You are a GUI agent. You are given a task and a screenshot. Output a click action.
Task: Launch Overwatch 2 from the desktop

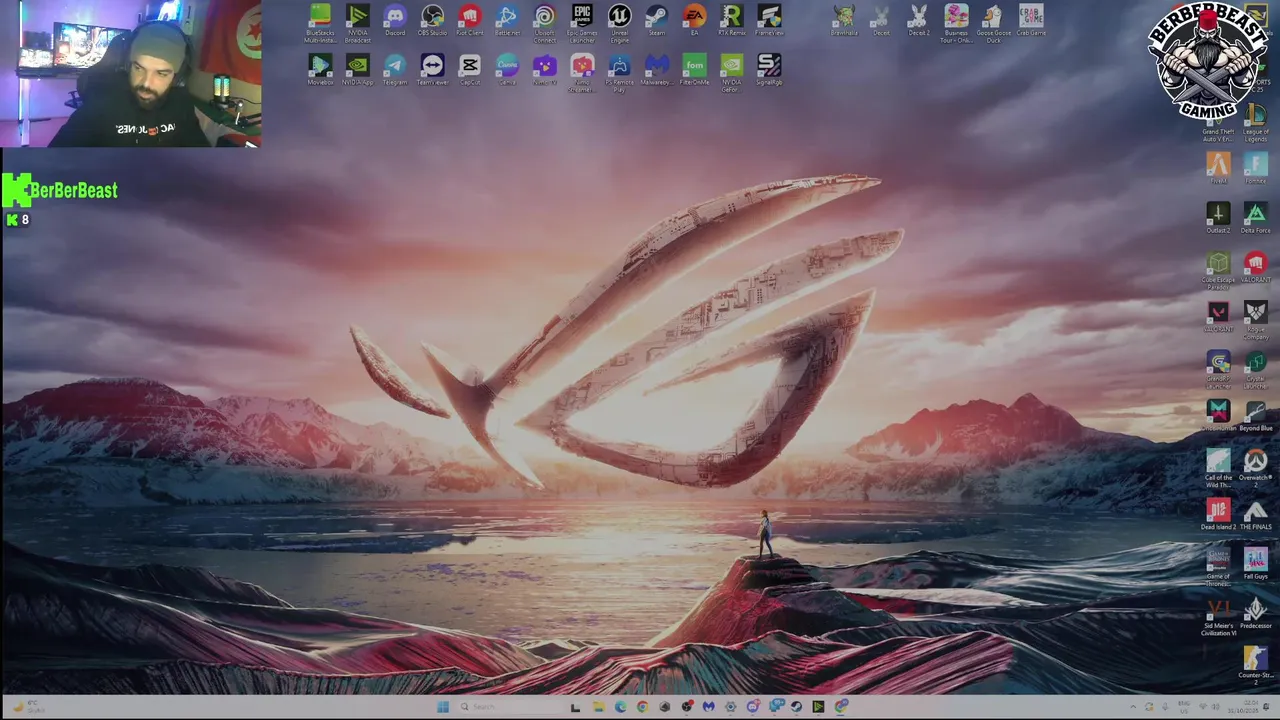(1256, 466)
